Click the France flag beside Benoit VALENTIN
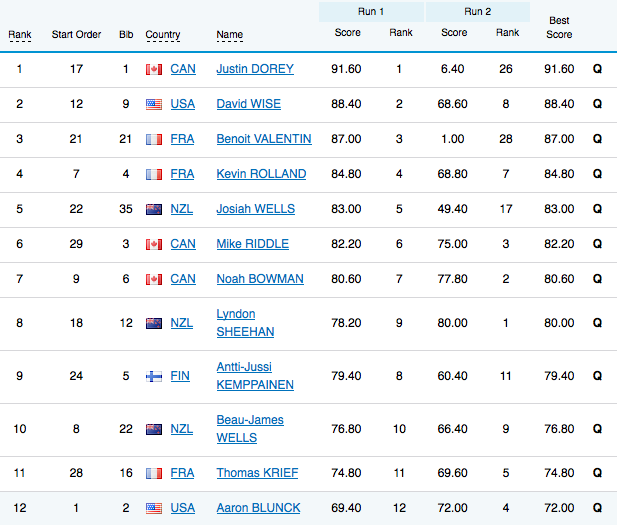The image size is (617, 525). pyautogui.click(x=154, y=139)
